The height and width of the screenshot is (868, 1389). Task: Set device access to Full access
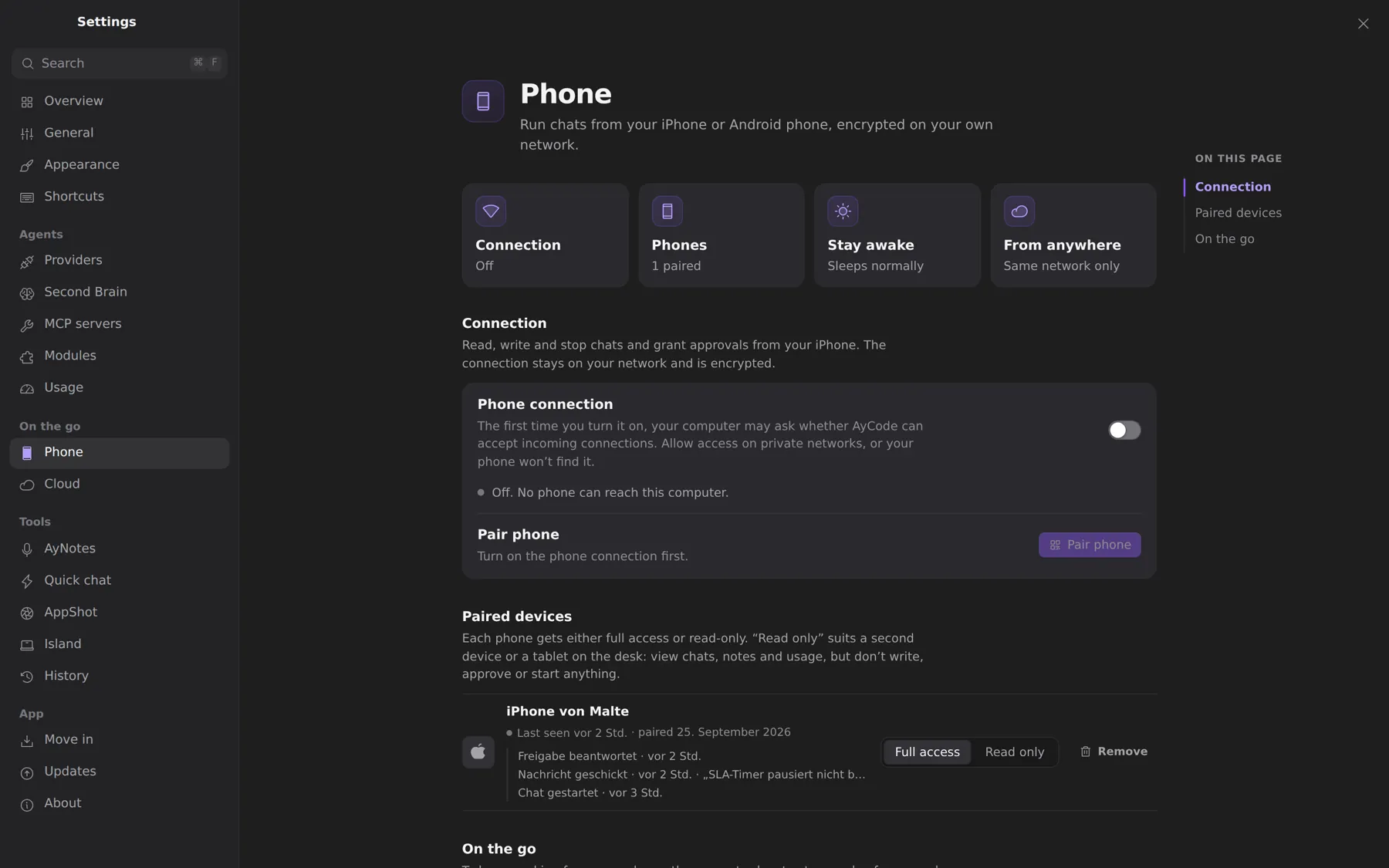pyautogui.click(x=927, y=751)
